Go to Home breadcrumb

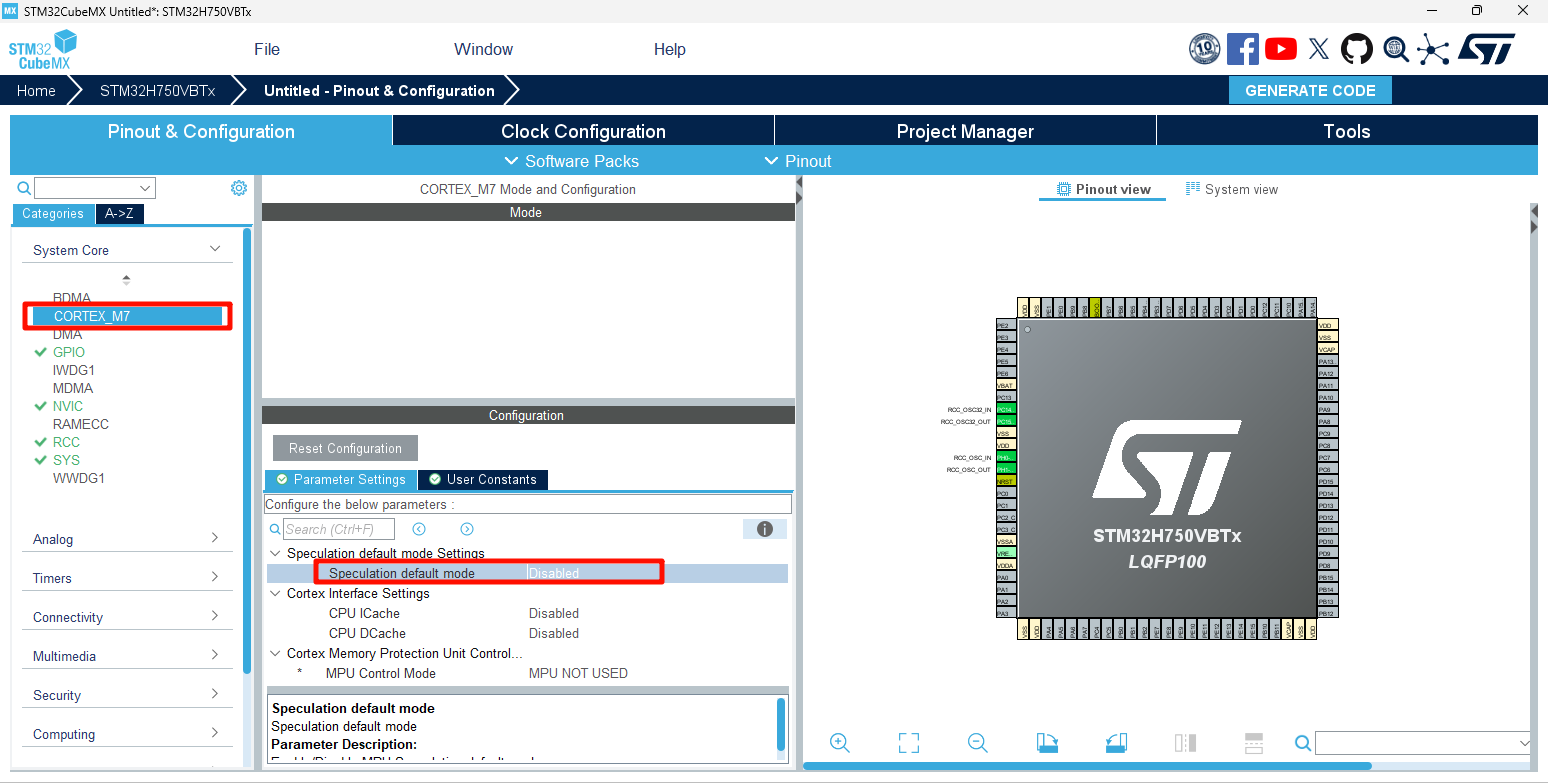point(36,90)
